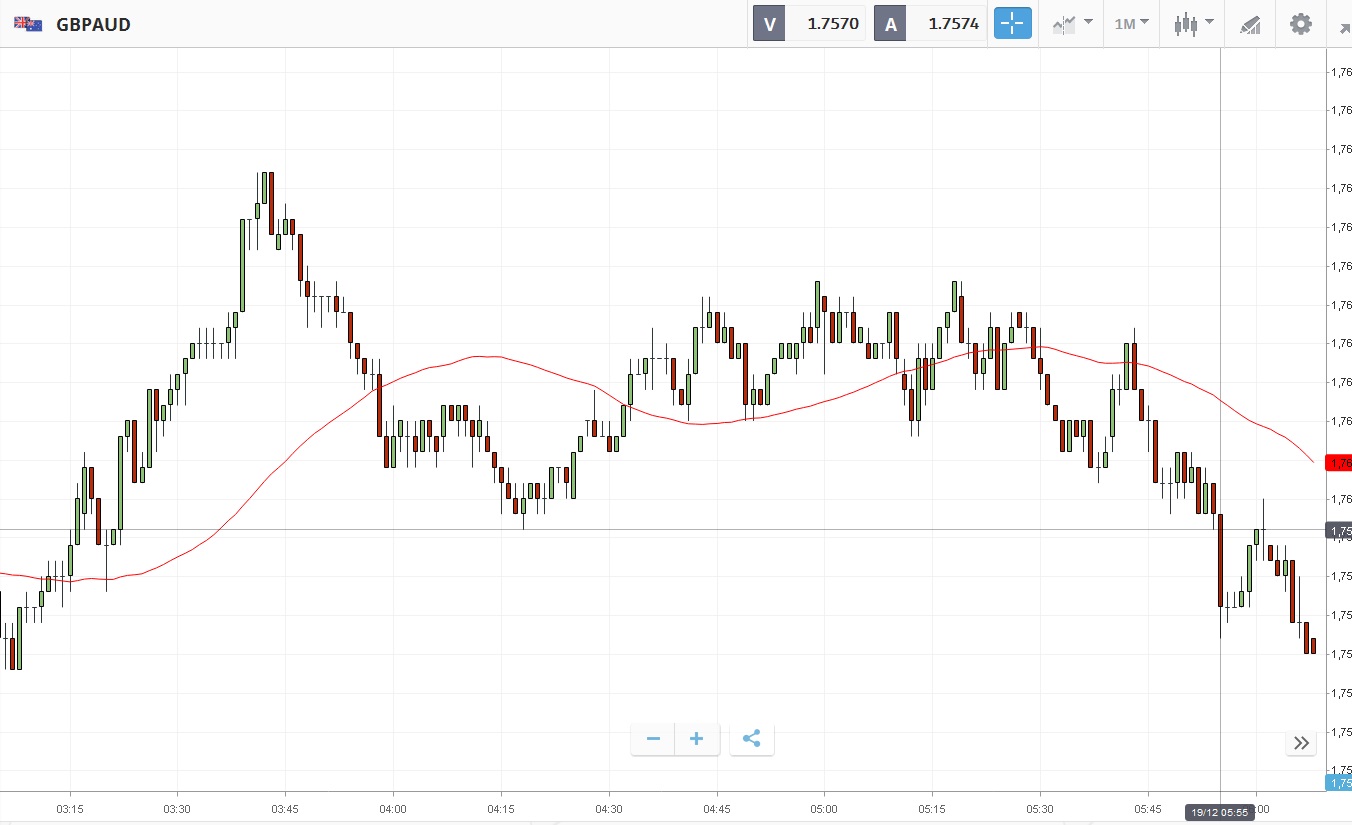
Task: Click the GBPAUD instrument name
Action: click(94, 24)
